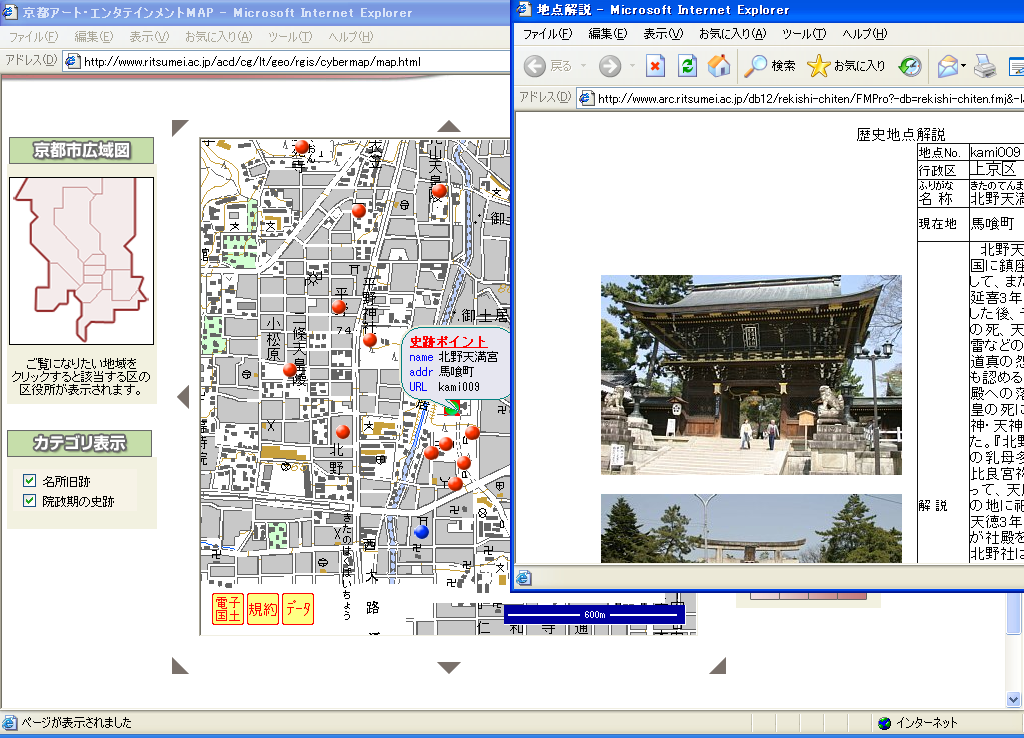Screen dimensions: 1024x738
Task: Pan map left with left triangle arrow
Action: point(184,396)
